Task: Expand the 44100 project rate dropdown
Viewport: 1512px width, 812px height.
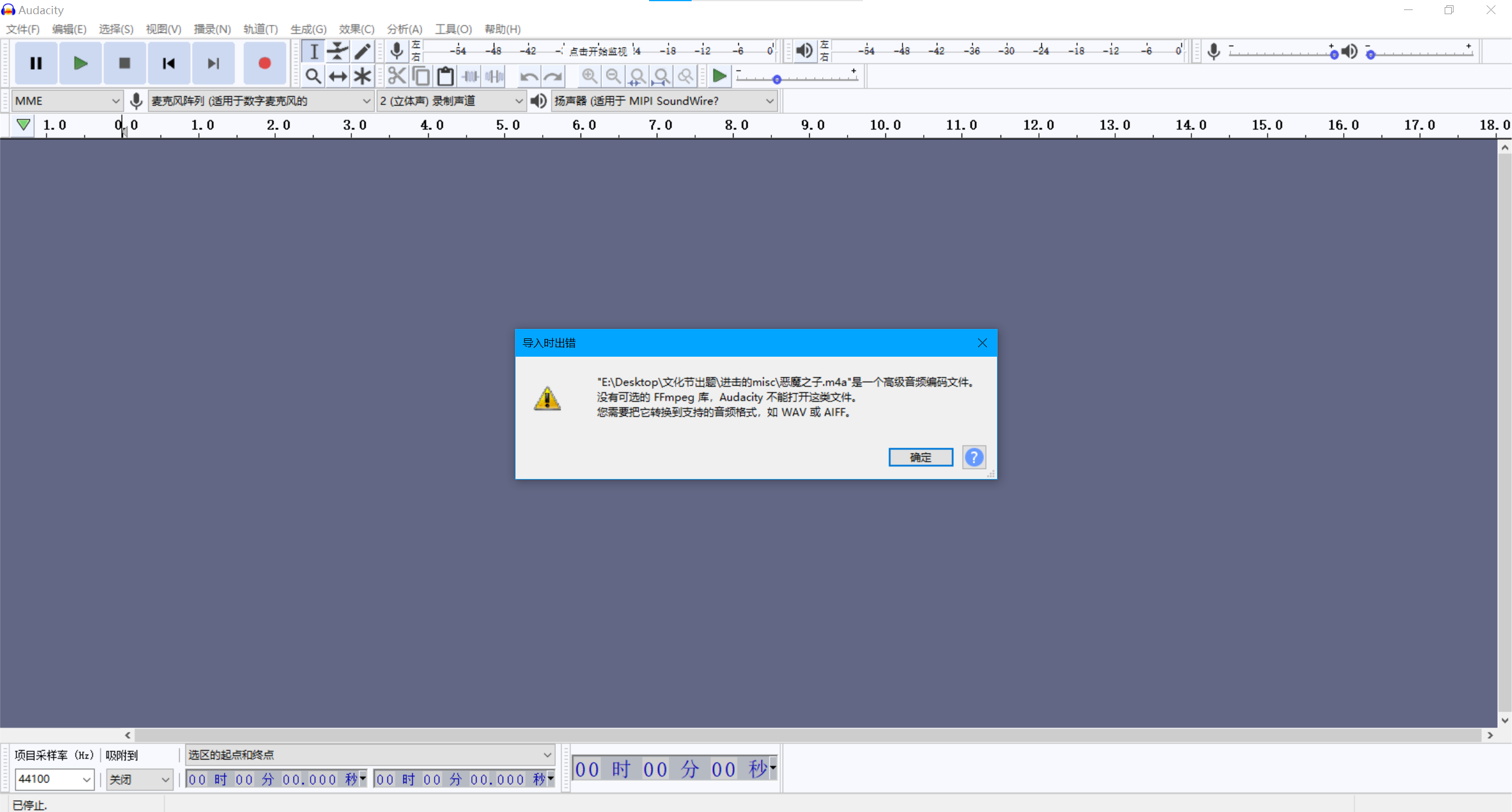Action: tap(86, 780)
